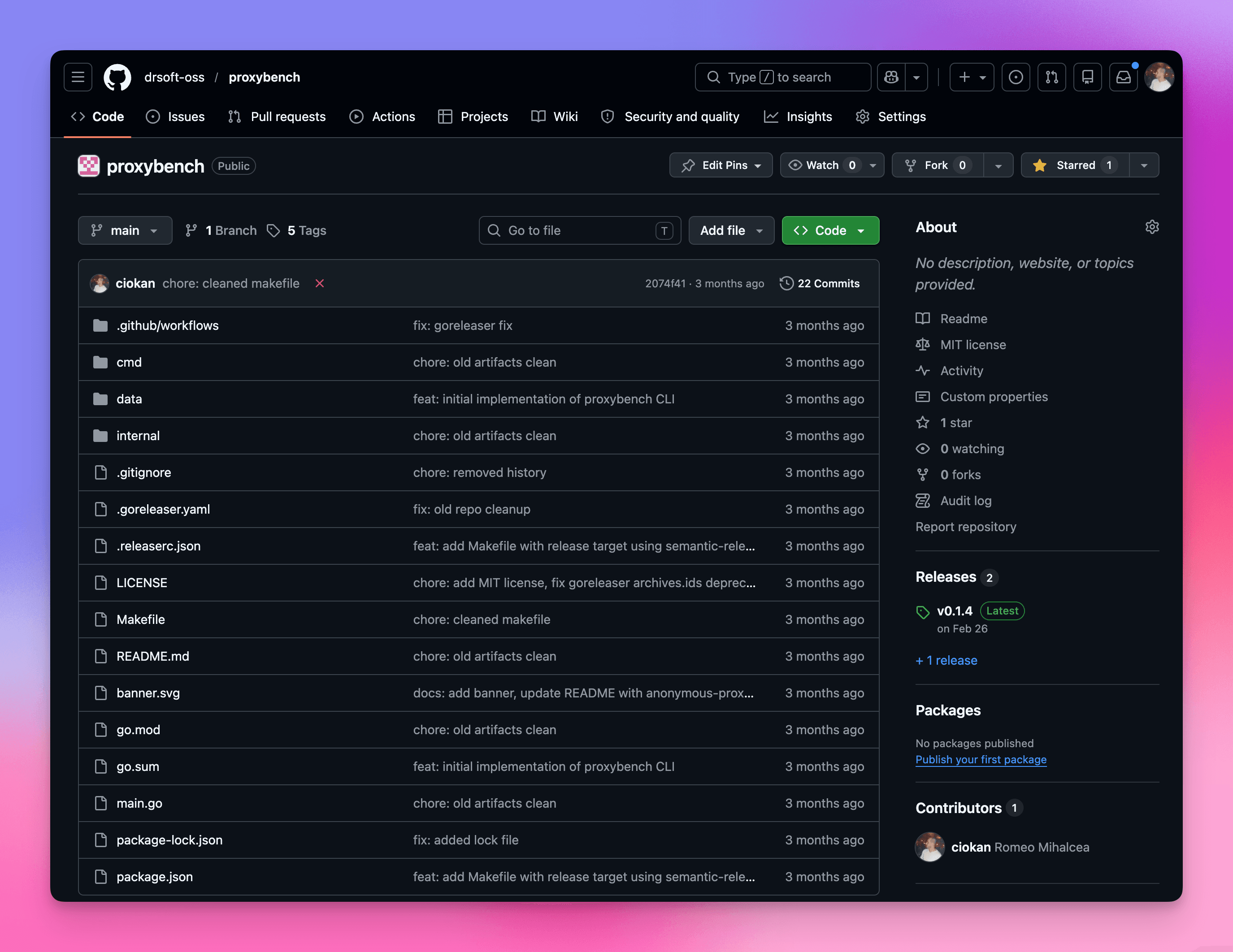
Task: Expand the create new plus dropdown
Action: (x=972, y=77)
